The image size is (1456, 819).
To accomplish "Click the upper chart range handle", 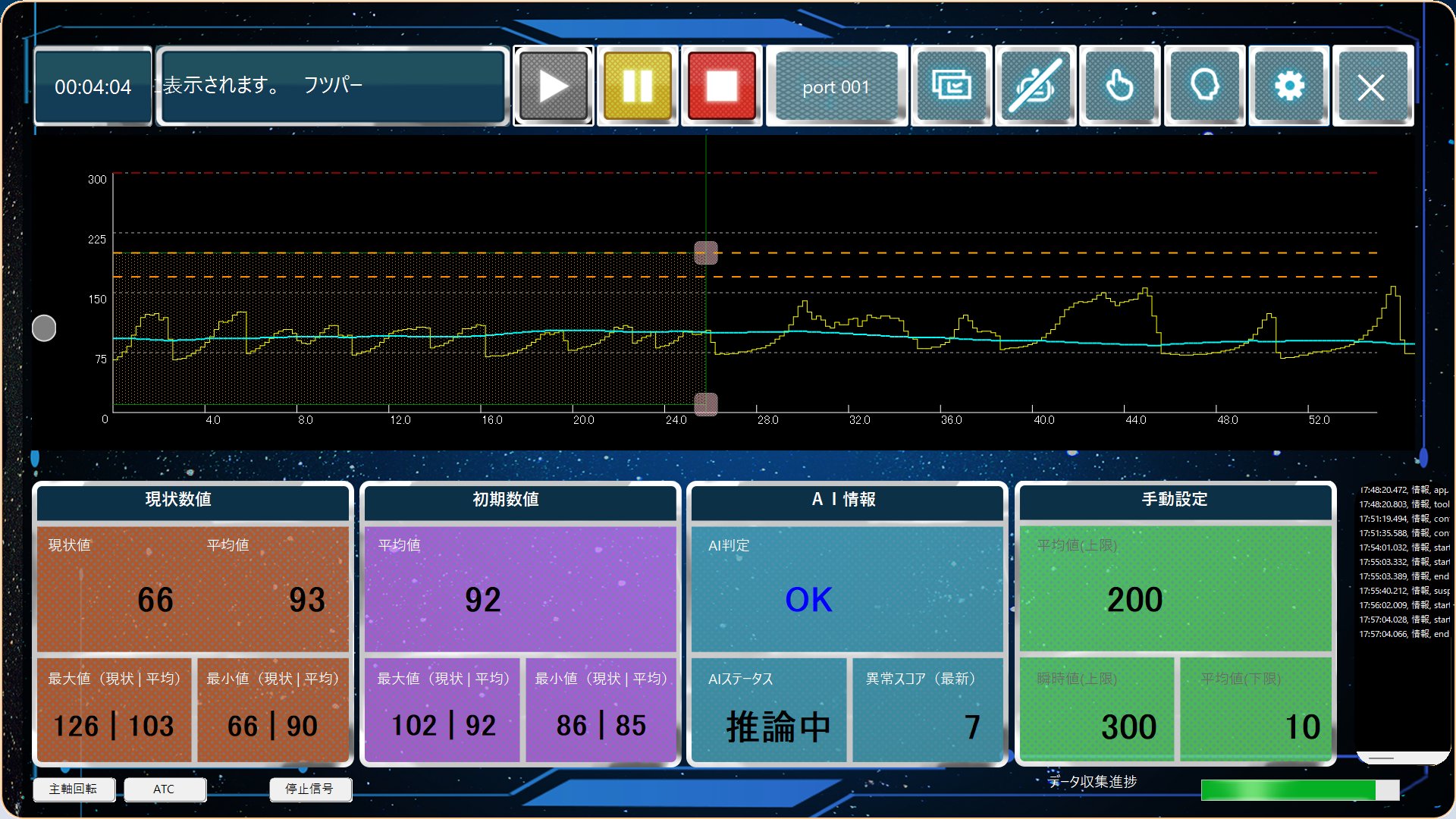I will [x=706, y=253].
